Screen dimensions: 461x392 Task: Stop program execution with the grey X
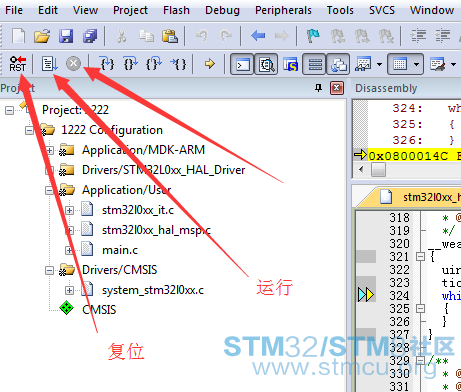(x=73, y=63)
